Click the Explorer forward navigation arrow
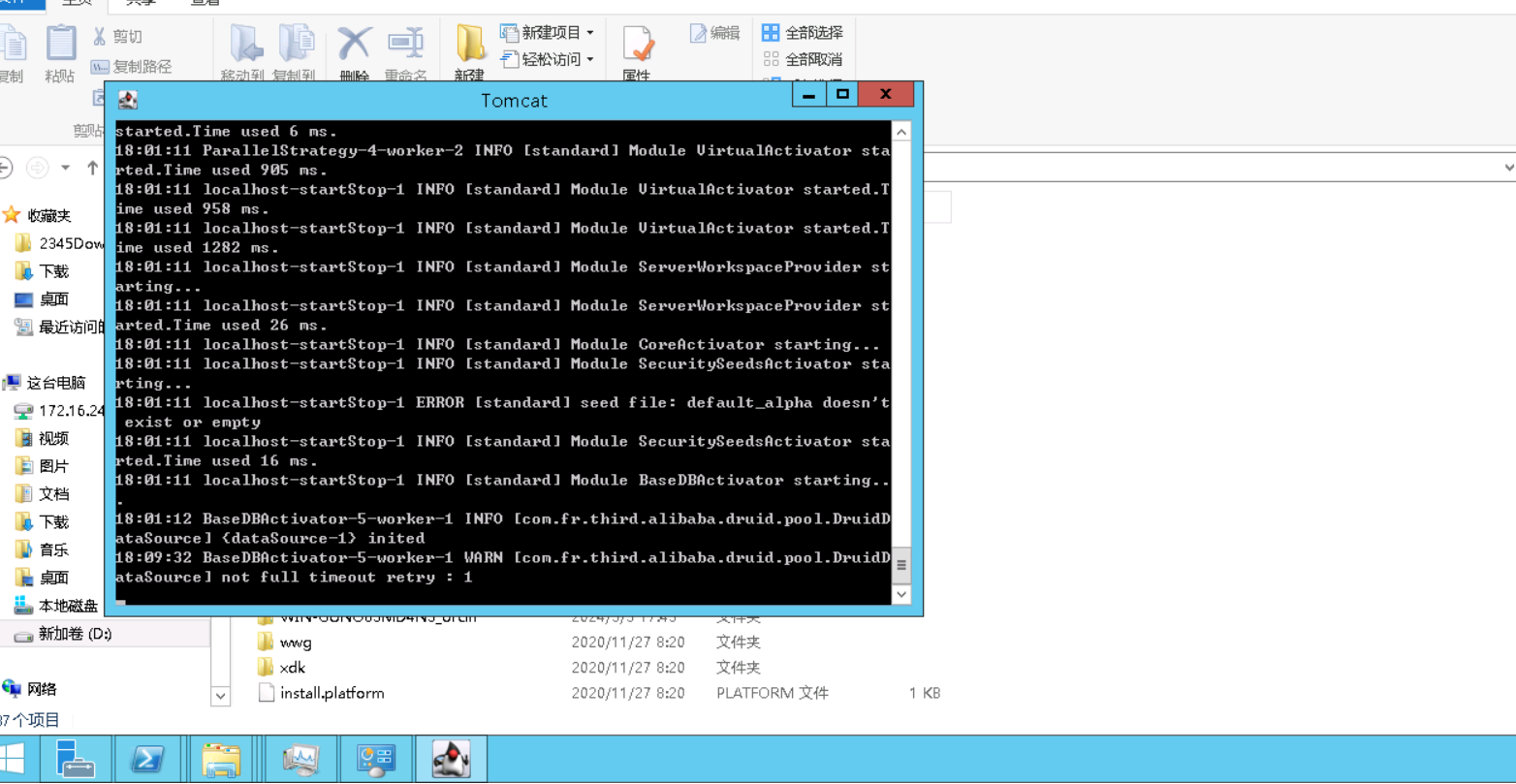 coord(37,168)
